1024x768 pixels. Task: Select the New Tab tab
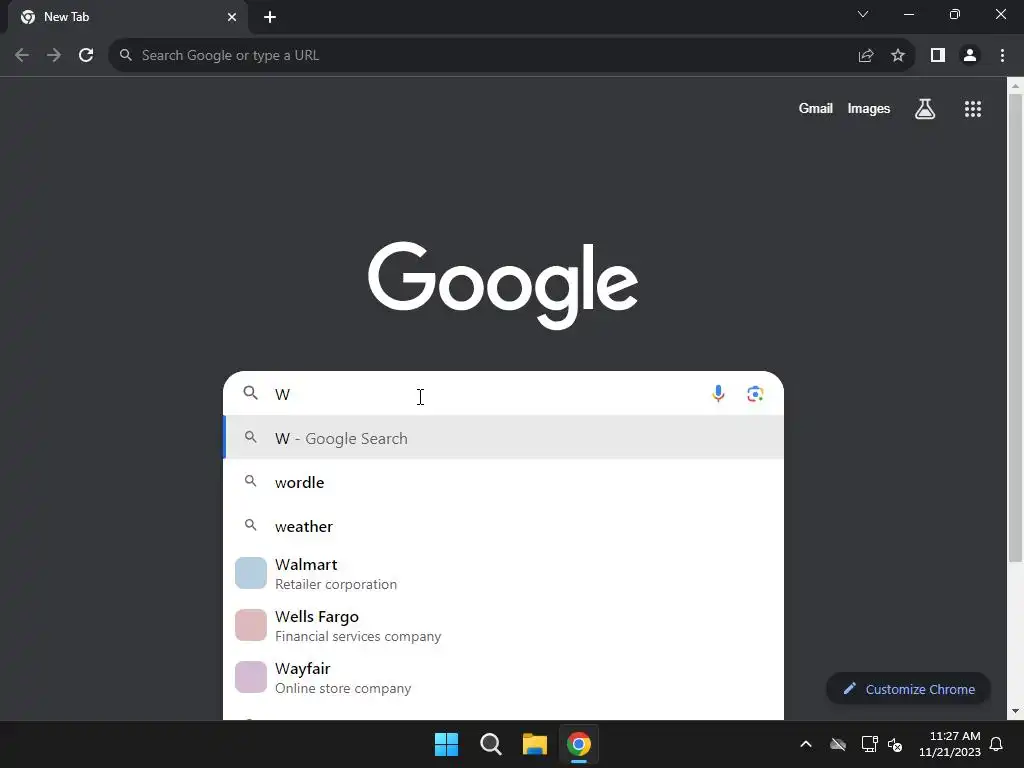coord(128,17)
